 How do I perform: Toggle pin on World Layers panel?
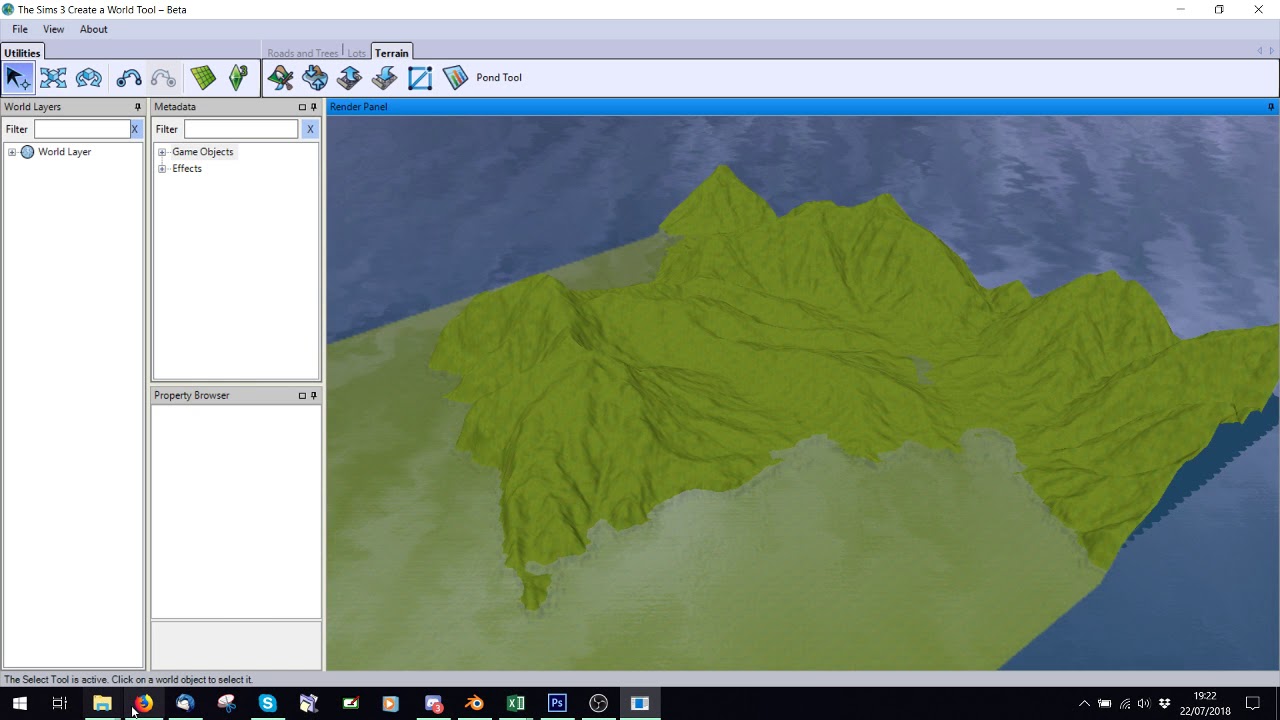[138, 107]
